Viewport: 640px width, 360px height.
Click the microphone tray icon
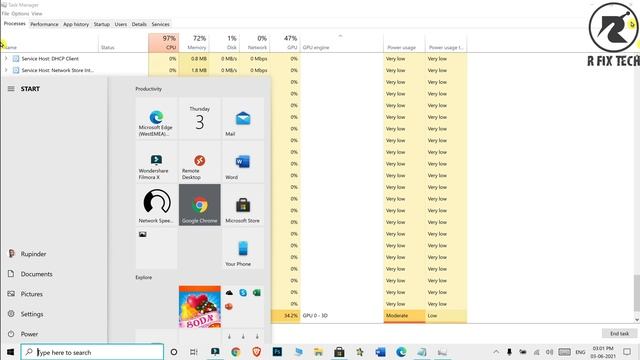[509, 352]
